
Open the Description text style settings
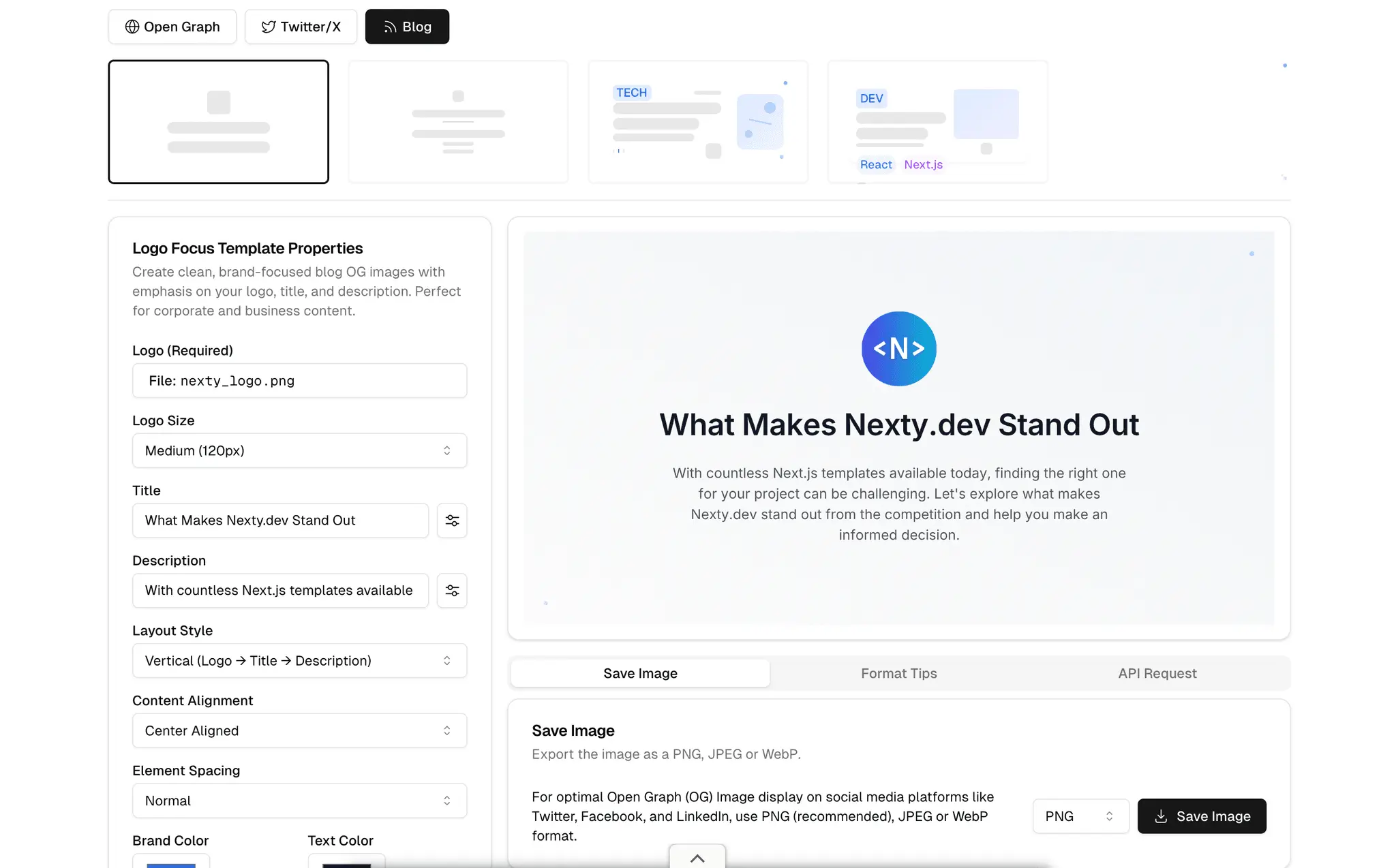(x=452, y=591)
